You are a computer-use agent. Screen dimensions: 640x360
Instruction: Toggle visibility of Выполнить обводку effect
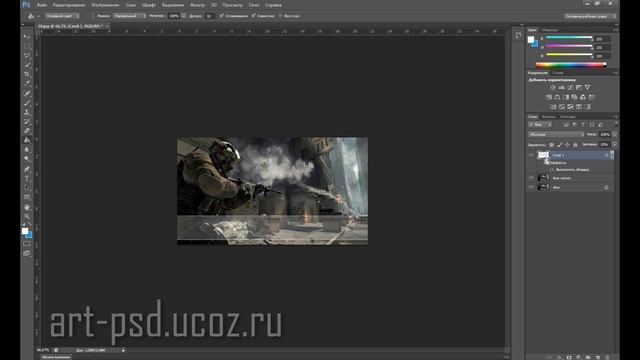point(552,169)
